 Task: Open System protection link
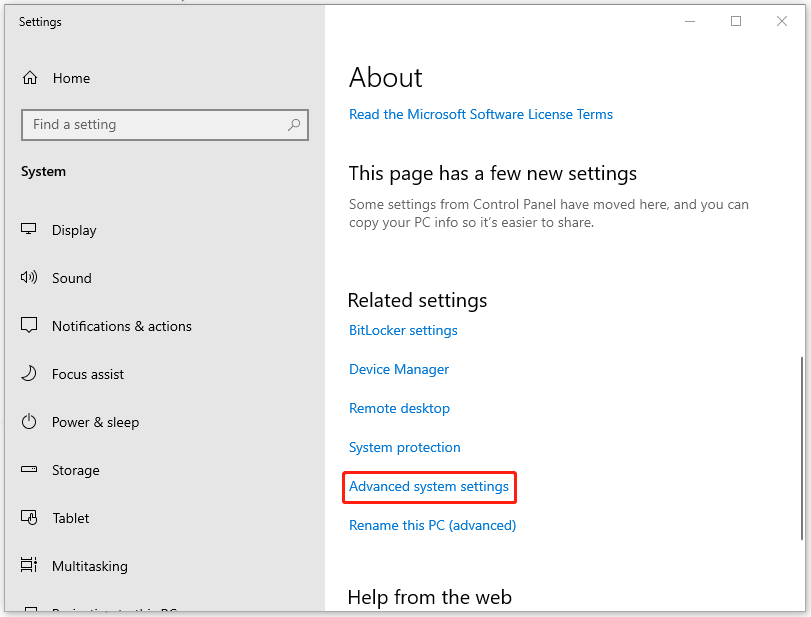404,447
